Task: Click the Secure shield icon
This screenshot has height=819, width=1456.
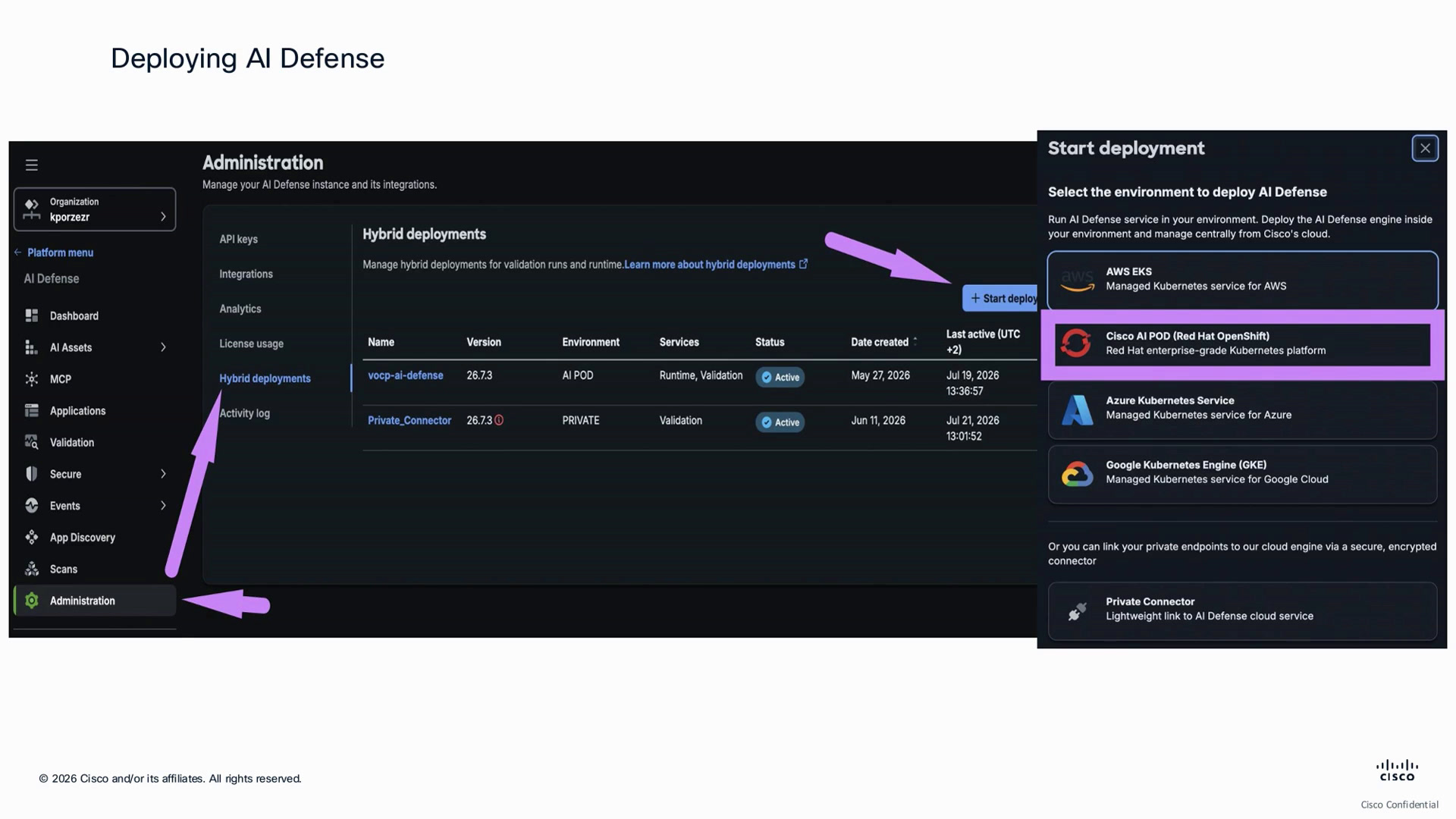Action: coord(31,474)
